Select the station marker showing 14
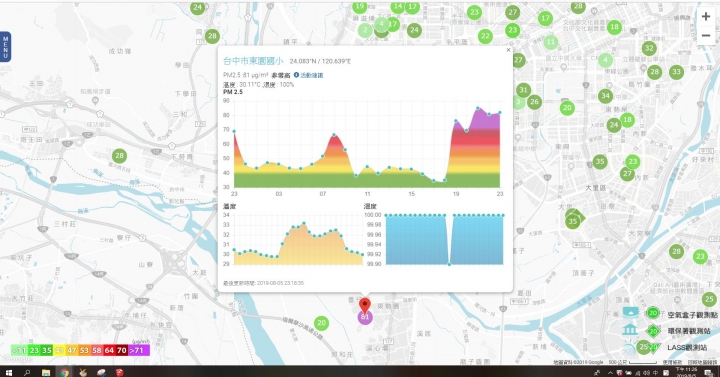 pos(397,7)
